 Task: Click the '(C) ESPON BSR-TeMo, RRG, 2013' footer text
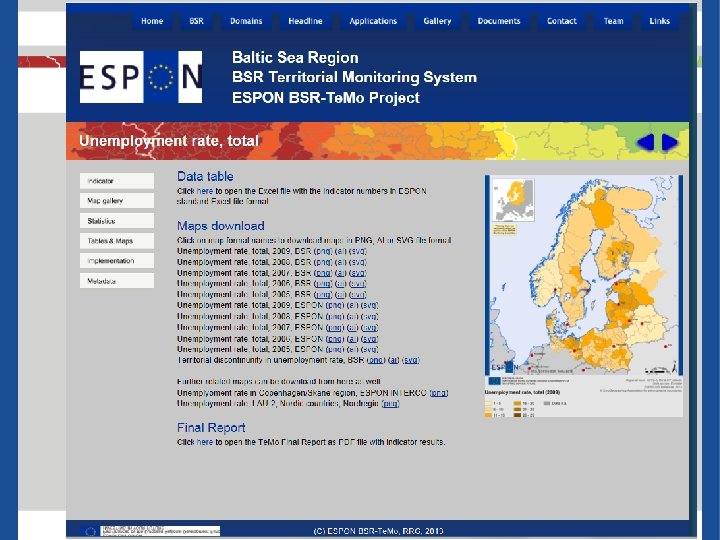378,531
